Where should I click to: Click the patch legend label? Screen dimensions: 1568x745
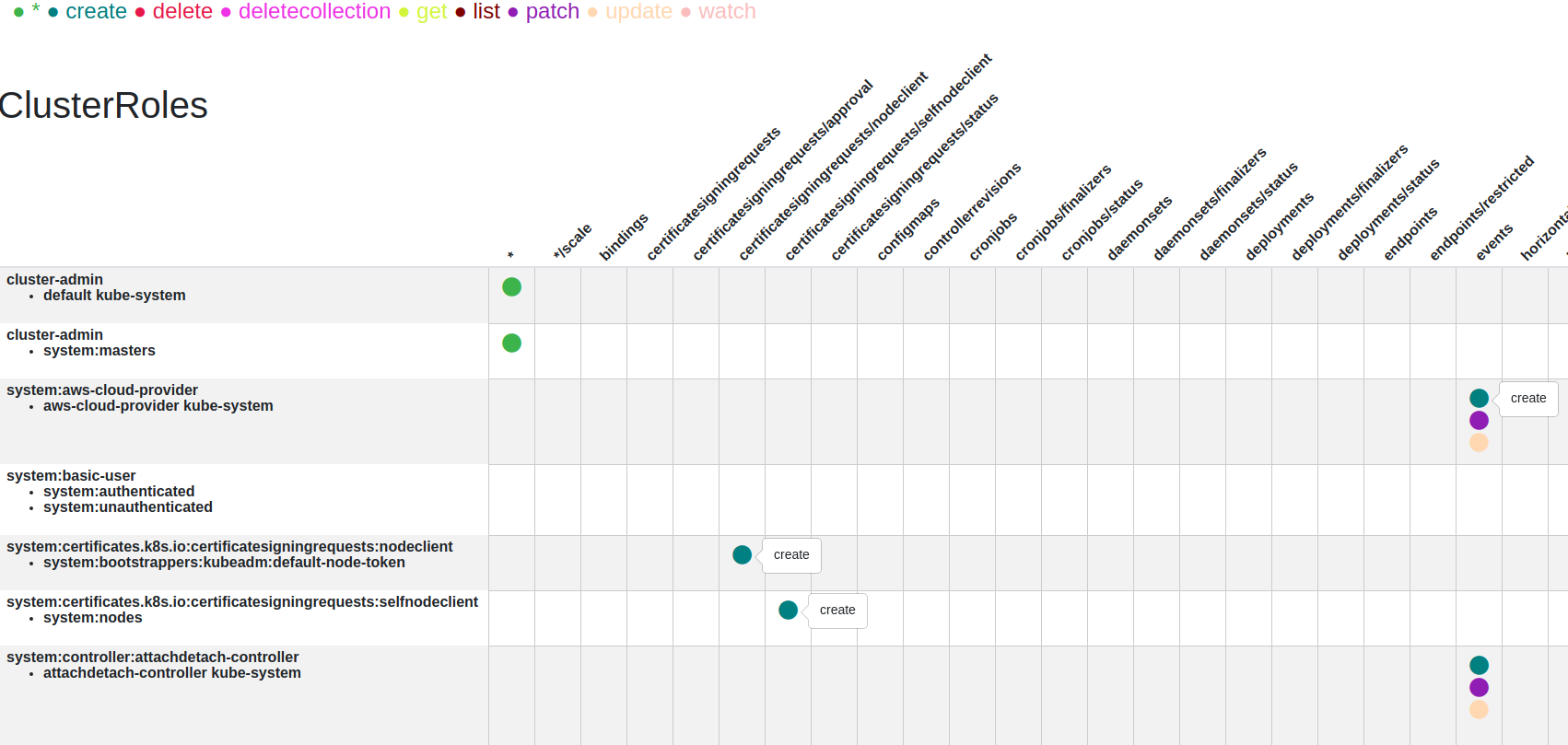[553, 11]
